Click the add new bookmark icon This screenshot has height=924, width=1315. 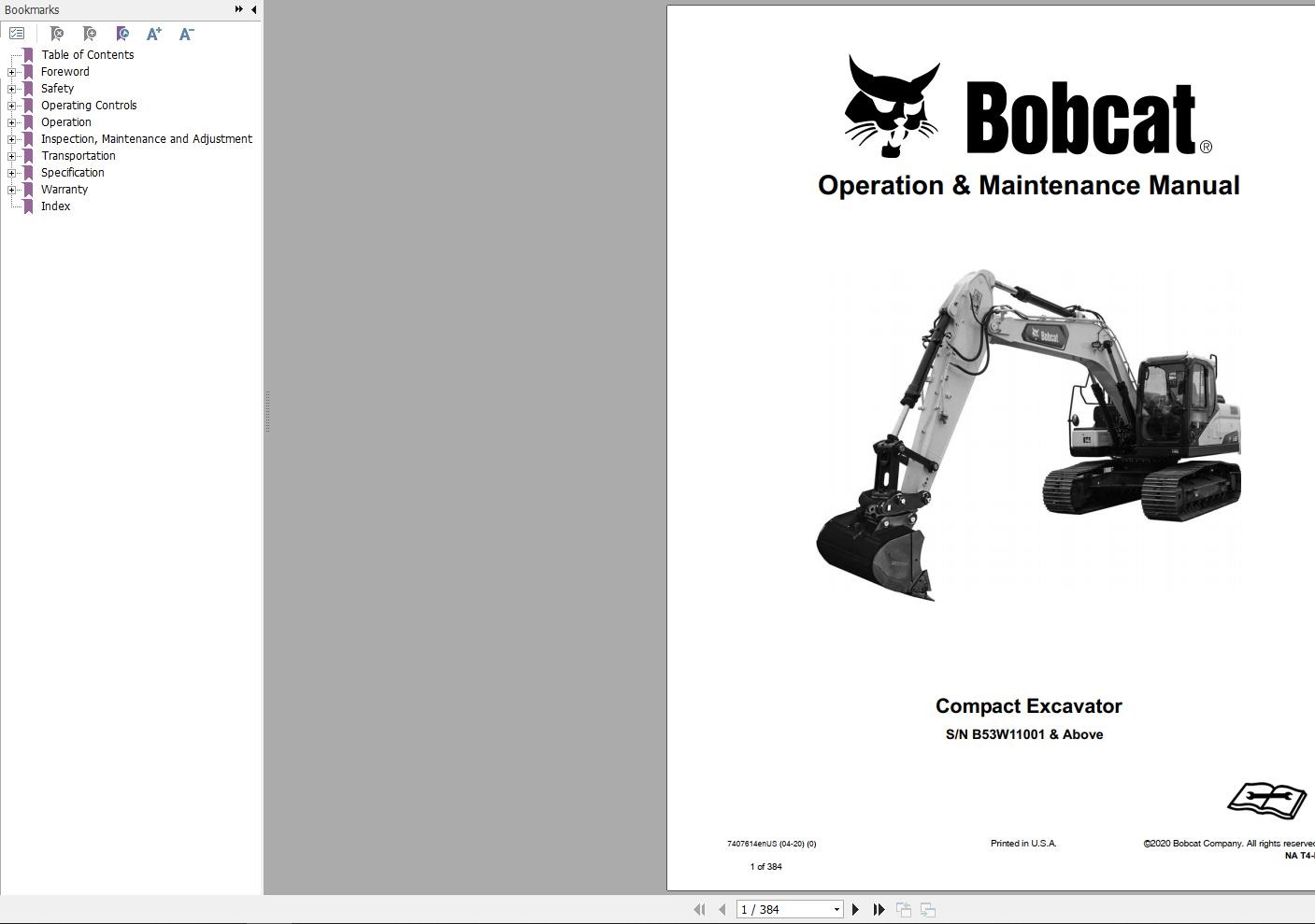(x=90, y=34)
